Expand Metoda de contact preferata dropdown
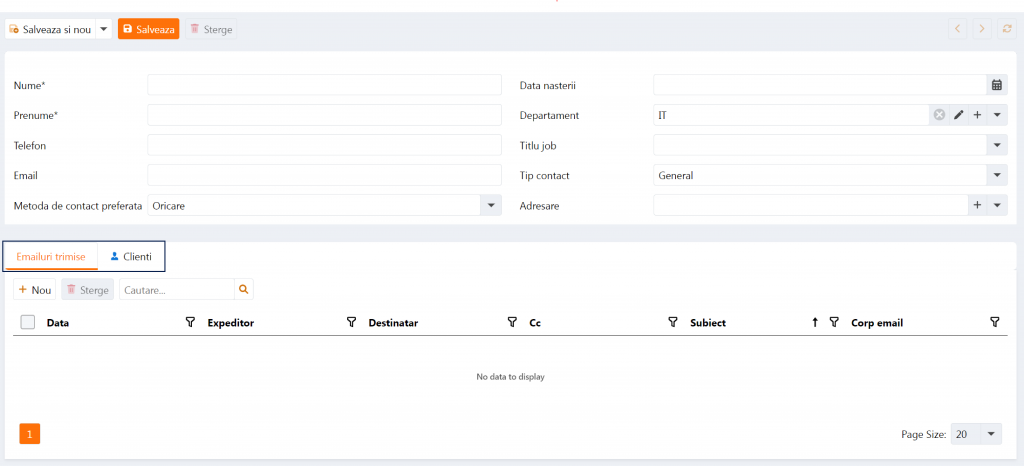1024x466 pixels. click(x=490, y=205)
